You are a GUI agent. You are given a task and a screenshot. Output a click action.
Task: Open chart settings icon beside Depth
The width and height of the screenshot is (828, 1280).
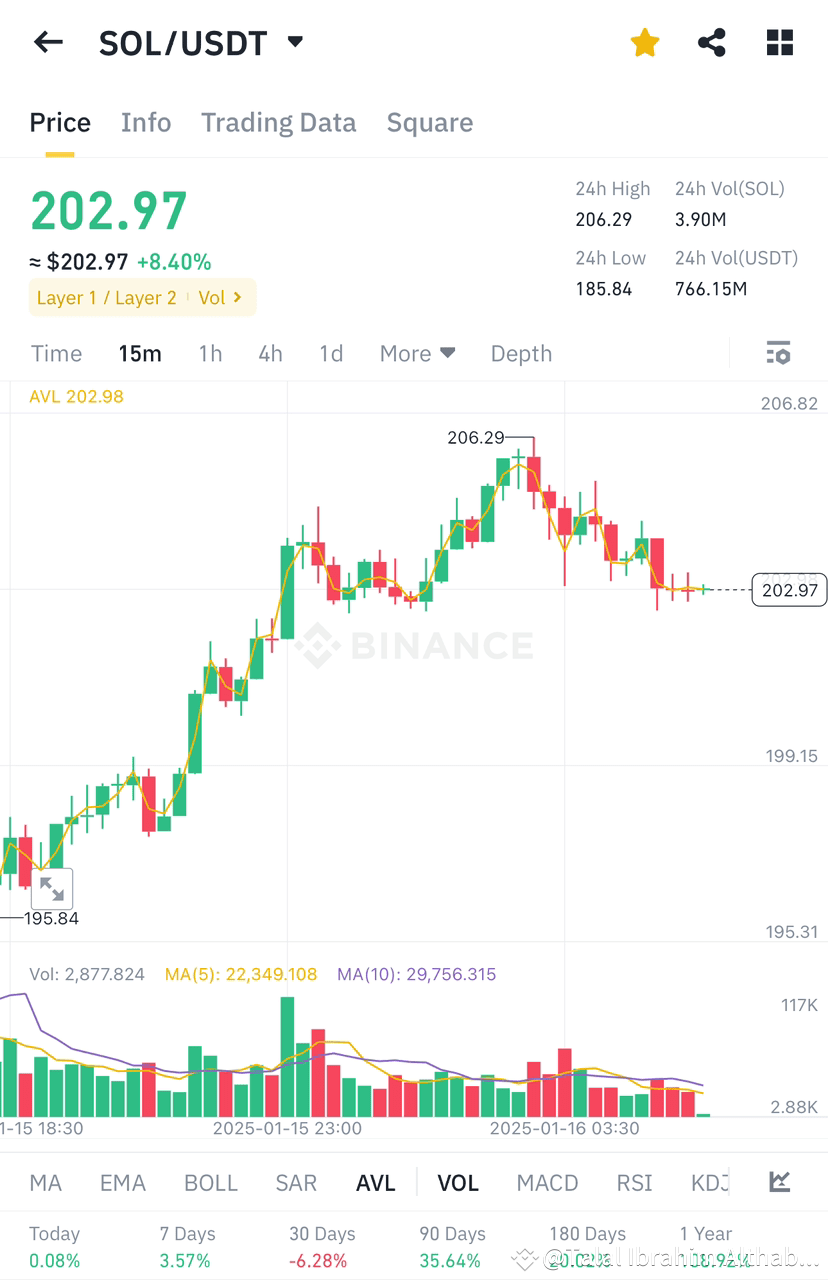point(778,353)
